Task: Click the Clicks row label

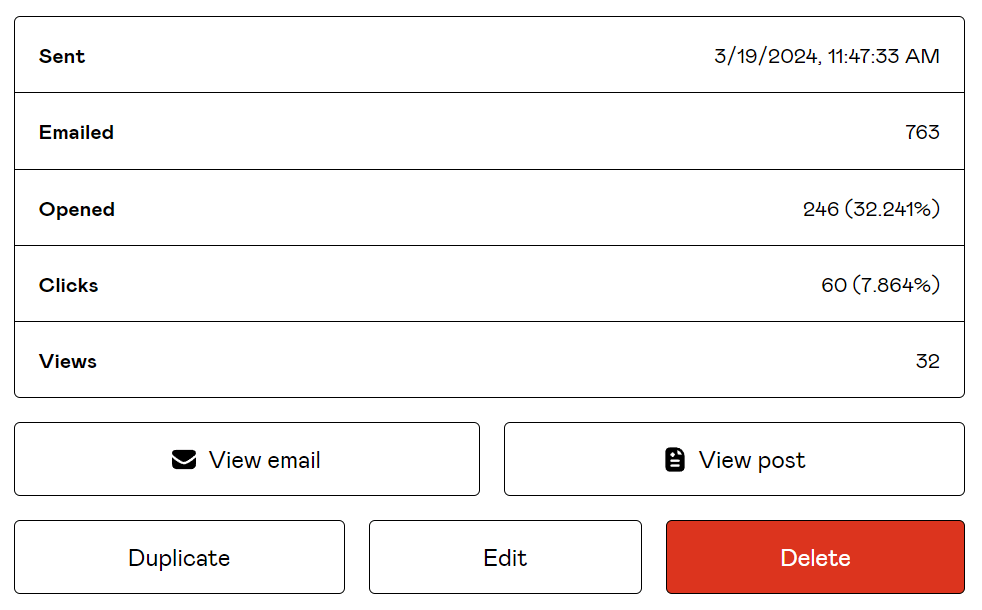Action: pyautogui.click(x=68, y=285)
